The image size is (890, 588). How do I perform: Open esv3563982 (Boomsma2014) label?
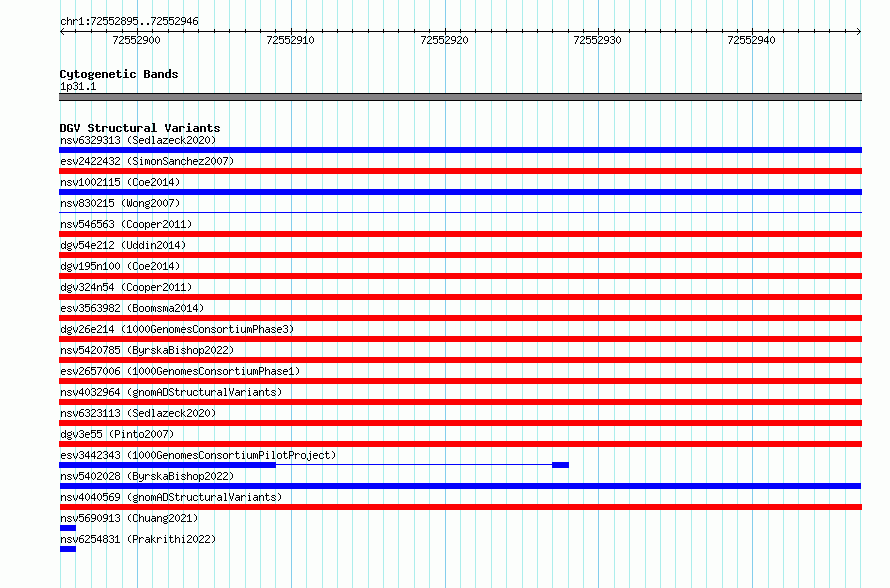132,308
